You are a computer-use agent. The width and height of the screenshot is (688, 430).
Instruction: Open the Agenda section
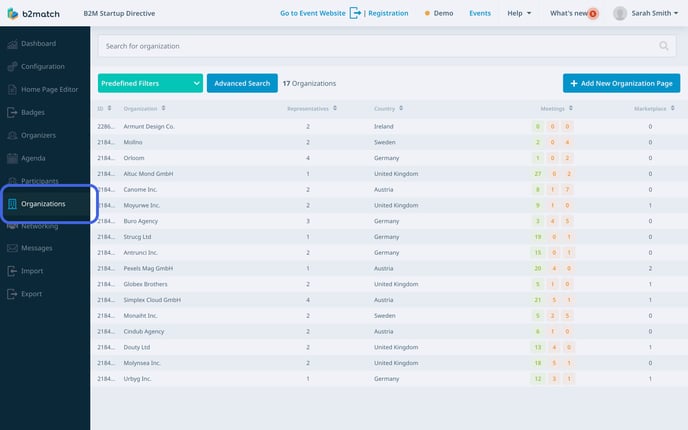33,158
